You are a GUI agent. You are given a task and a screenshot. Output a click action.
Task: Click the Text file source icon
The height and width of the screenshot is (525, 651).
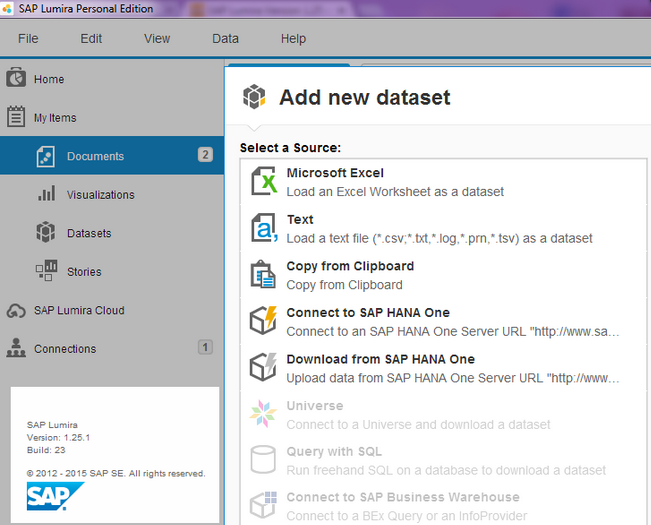(x=264, y=227)
